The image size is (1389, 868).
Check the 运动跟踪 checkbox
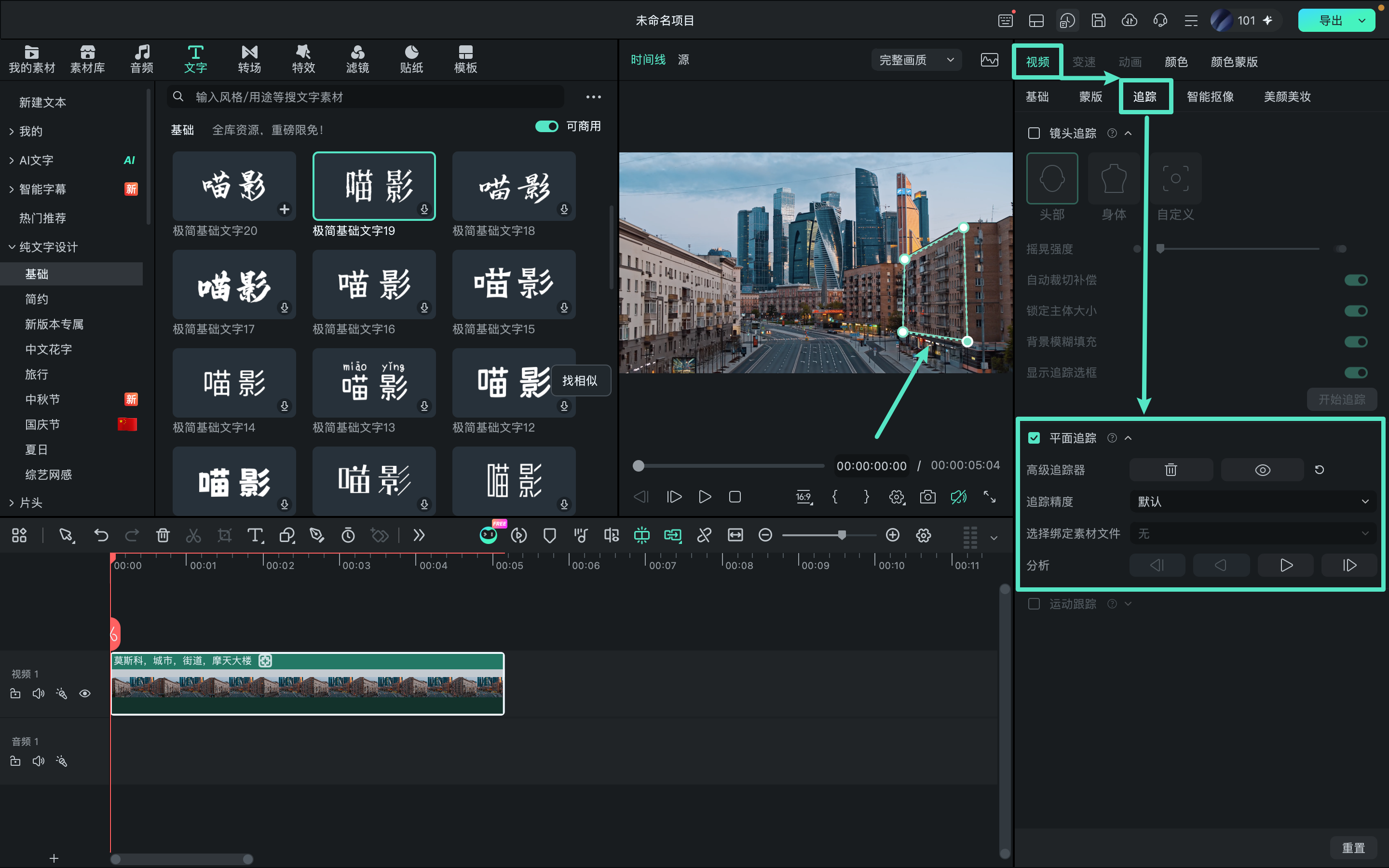[x=1034, y=603]
